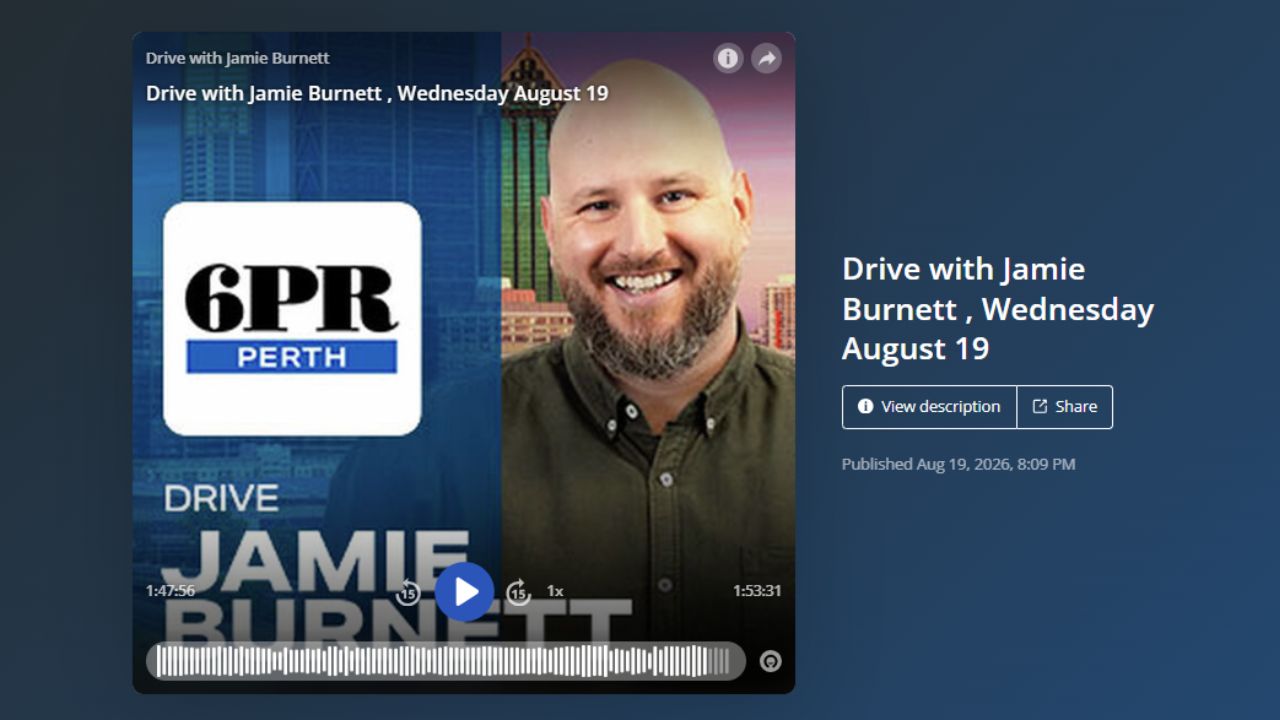Image resolution: width=1280 pixels, height=720 pixels.
Task: Click the episode title inside the player
Action: click(377, 93)
